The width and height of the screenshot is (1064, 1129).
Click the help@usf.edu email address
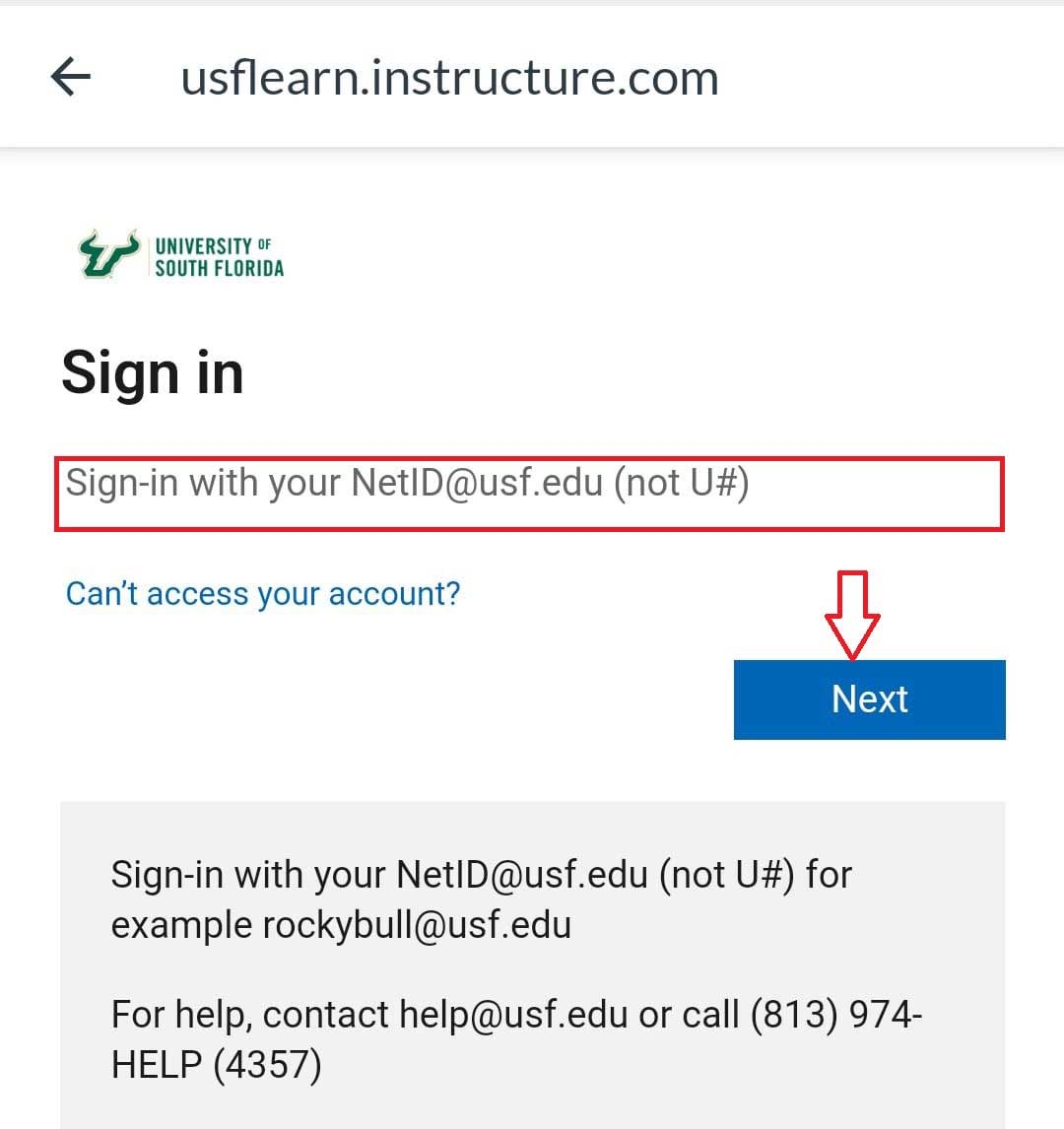[x=513, y=1014]
